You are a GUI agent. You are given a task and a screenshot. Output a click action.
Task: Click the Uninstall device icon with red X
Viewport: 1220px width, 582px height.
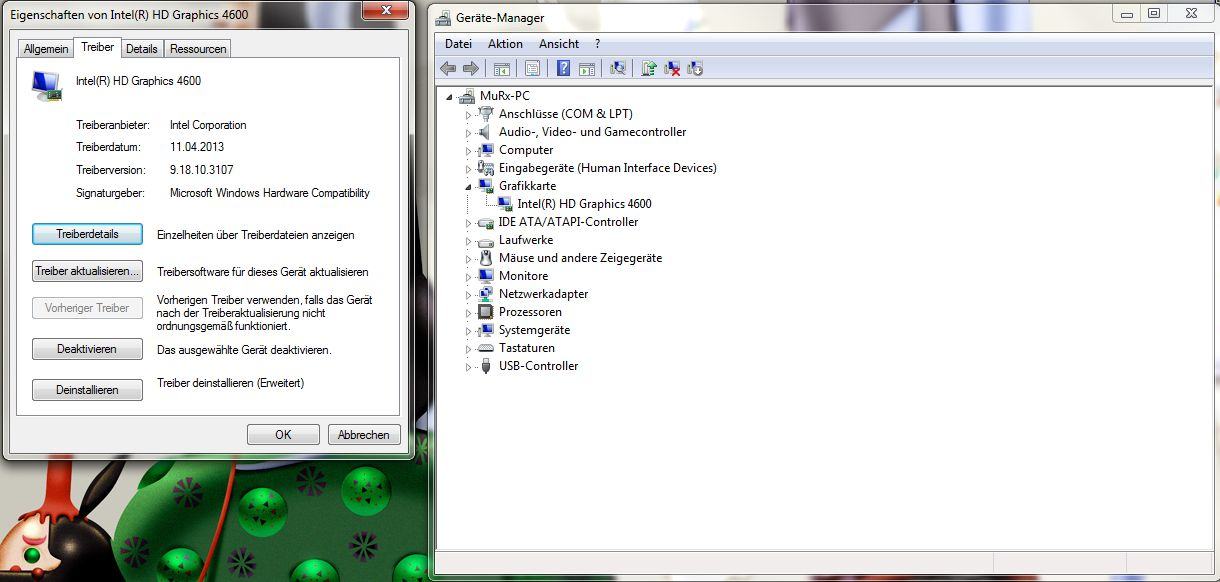coord(673,68)
